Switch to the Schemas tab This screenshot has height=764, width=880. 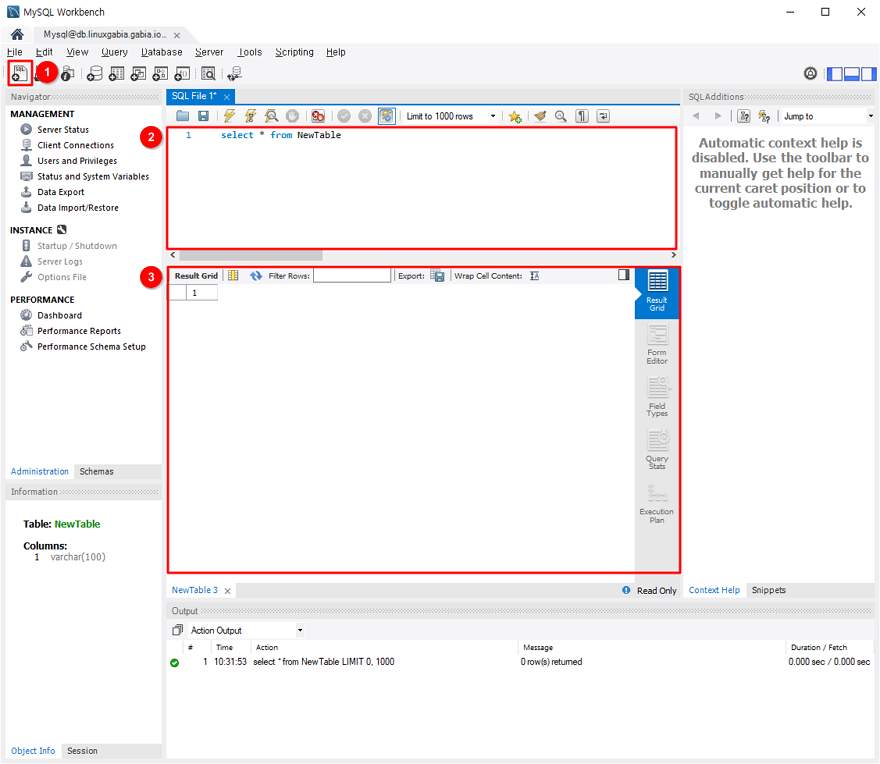point(97,472)
